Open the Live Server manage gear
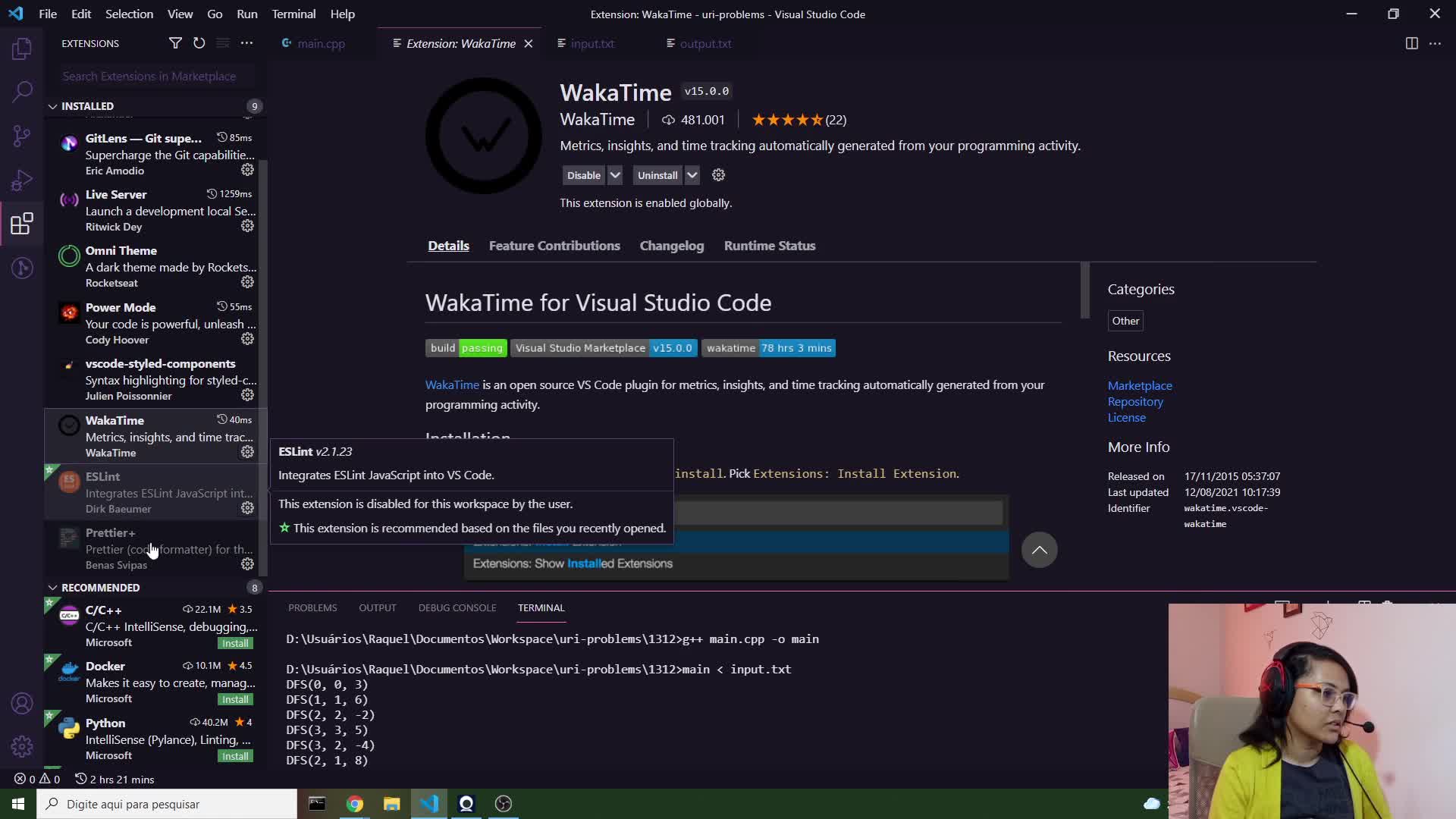 tap(247, 226)
